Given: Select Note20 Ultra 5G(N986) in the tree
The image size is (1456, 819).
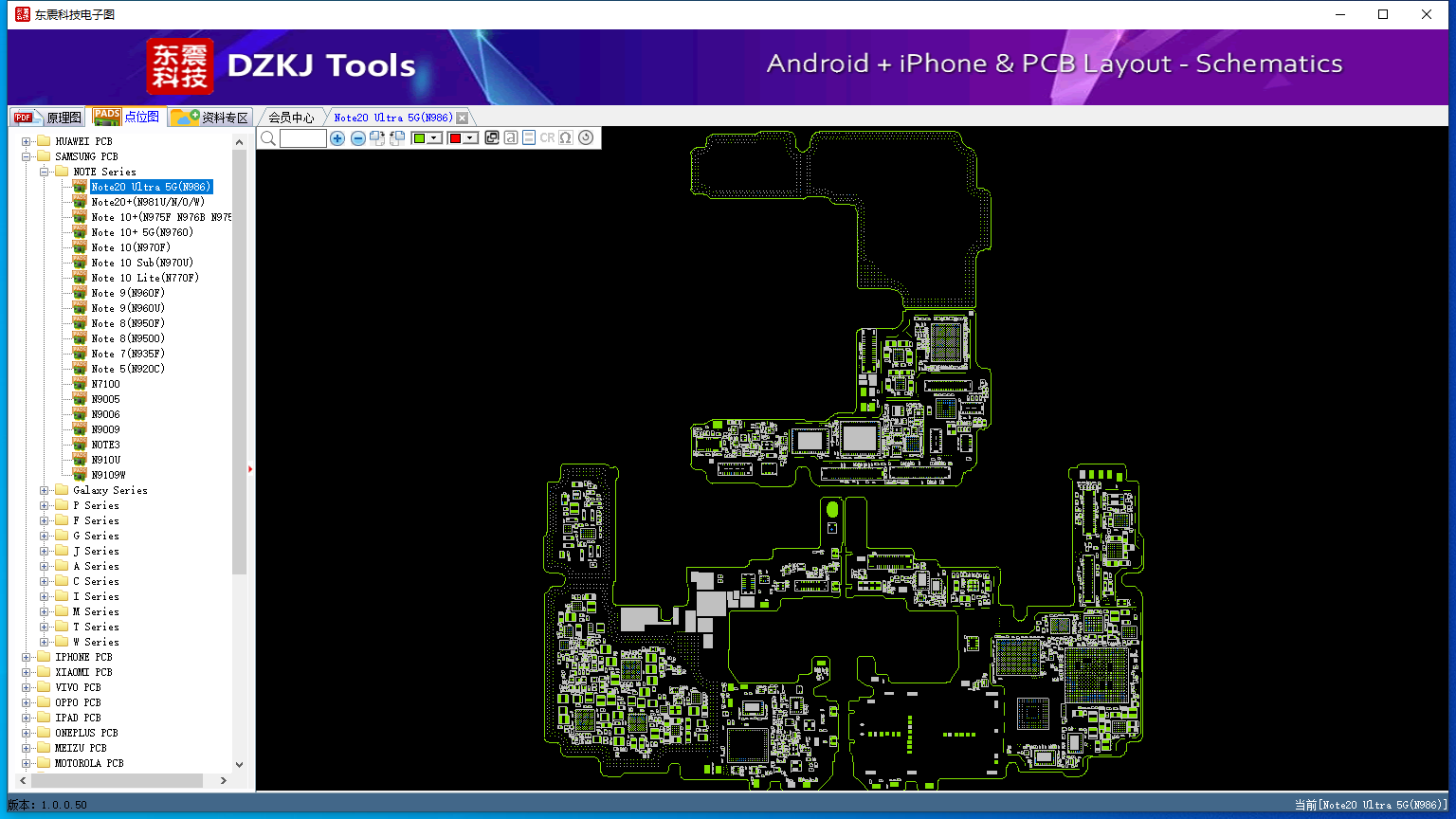Looking at the screenshot, I should tap(151, 187).
